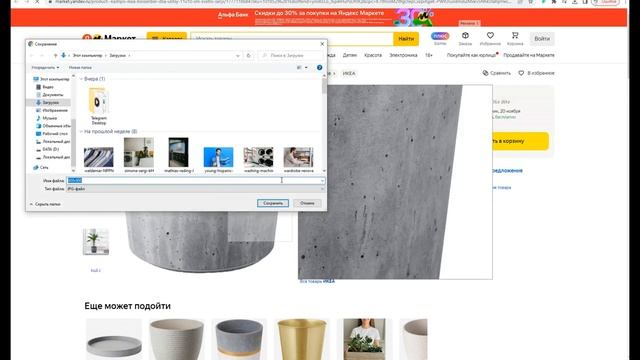
Task: Go back in the save dialog
Action: click(32, 56)
